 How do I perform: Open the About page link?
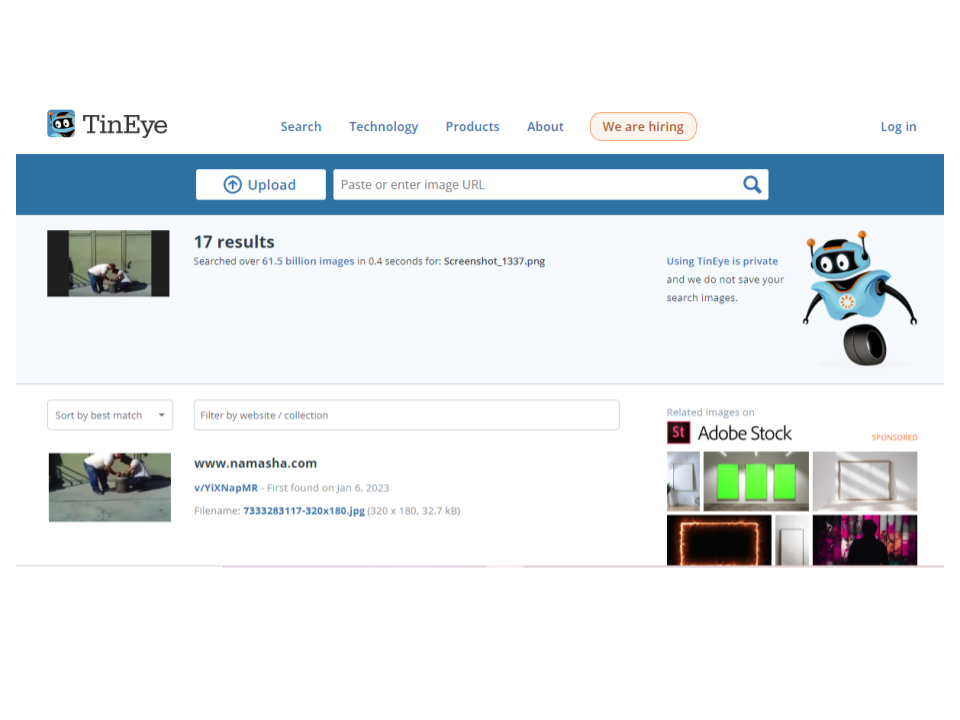pyautogui.click(x=545, y=127)
